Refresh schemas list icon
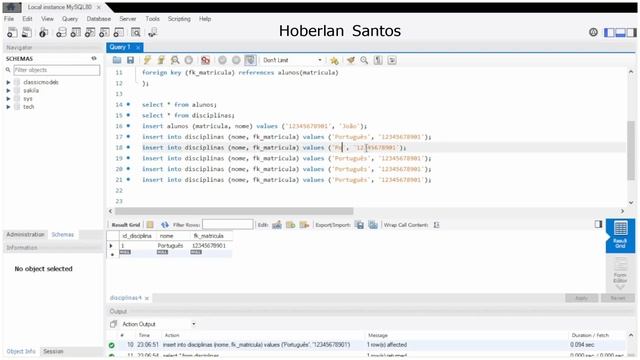Screen dimensions: 640x360 pos(94,58)
